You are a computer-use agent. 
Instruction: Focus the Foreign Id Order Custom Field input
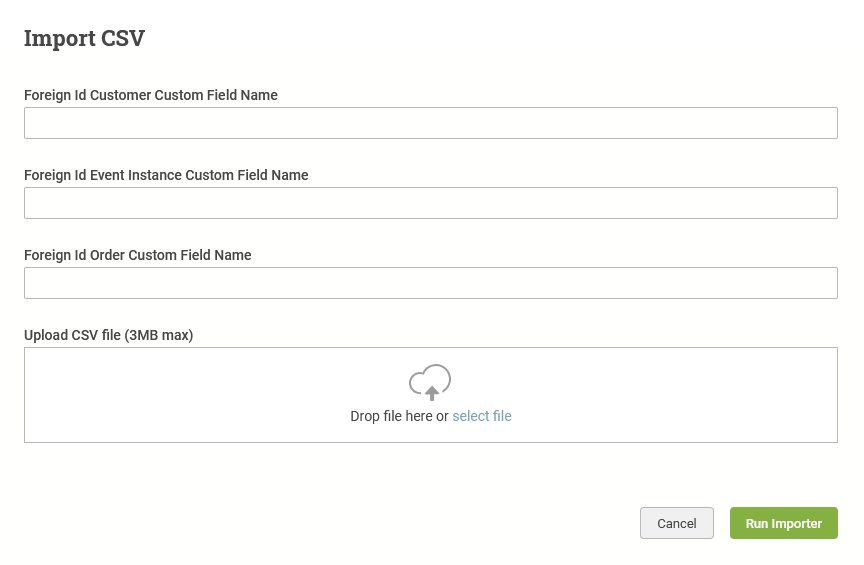pyautogui.click(x=431, y=283)
